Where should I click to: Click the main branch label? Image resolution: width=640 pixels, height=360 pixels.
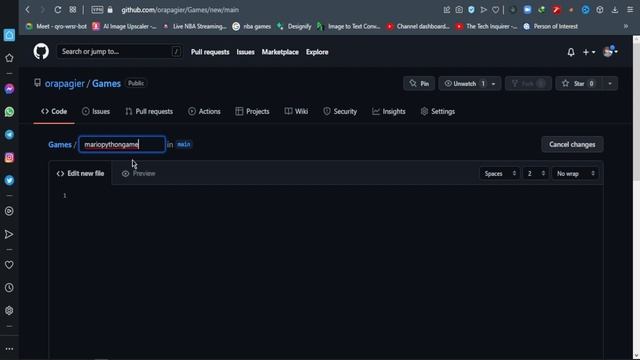point(184,144)
